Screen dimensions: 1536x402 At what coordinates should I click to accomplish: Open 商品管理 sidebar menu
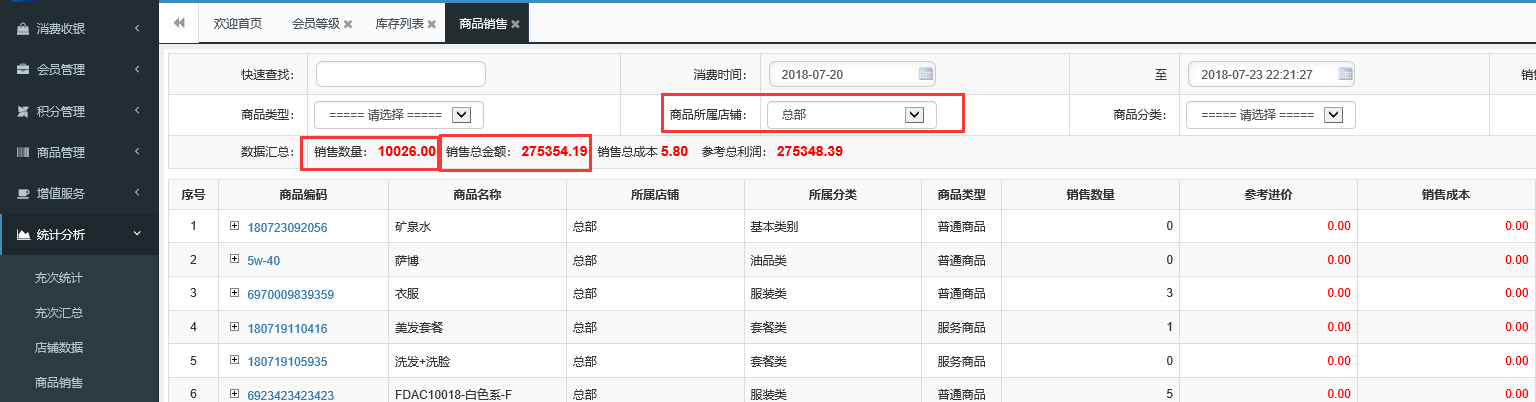coord(79,153)
